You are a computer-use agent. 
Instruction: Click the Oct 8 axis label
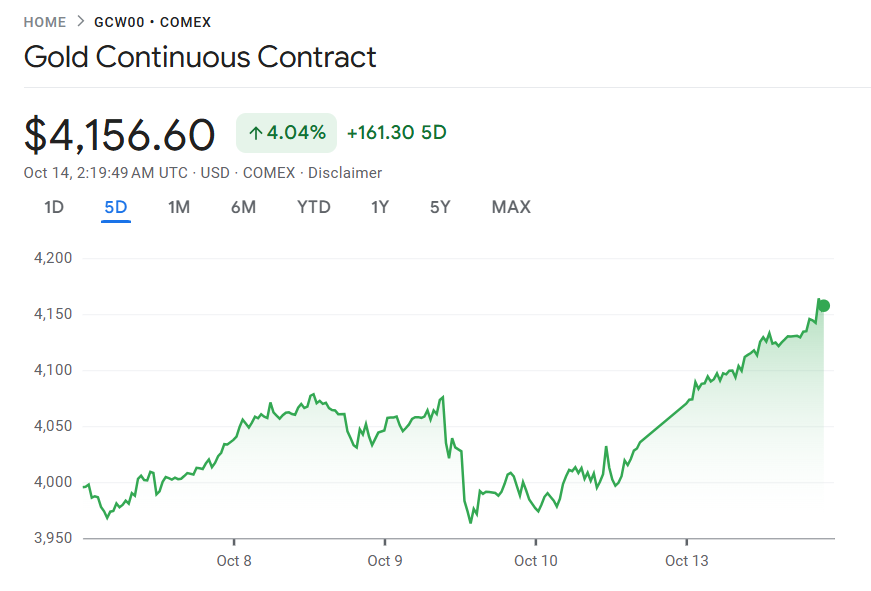(234, 560)
